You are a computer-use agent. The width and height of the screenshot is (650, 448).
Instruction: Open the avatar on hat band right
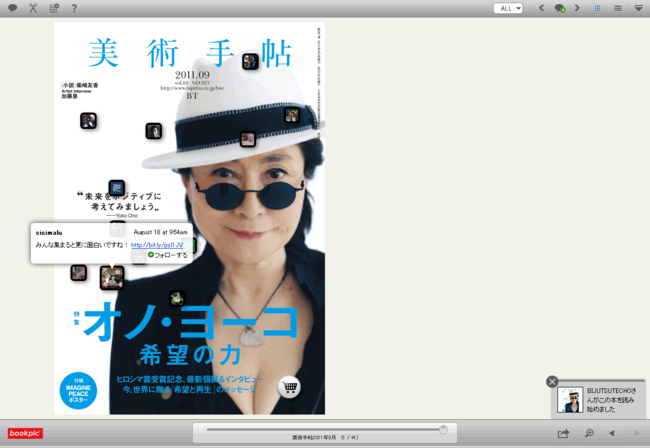pos(292,115)
